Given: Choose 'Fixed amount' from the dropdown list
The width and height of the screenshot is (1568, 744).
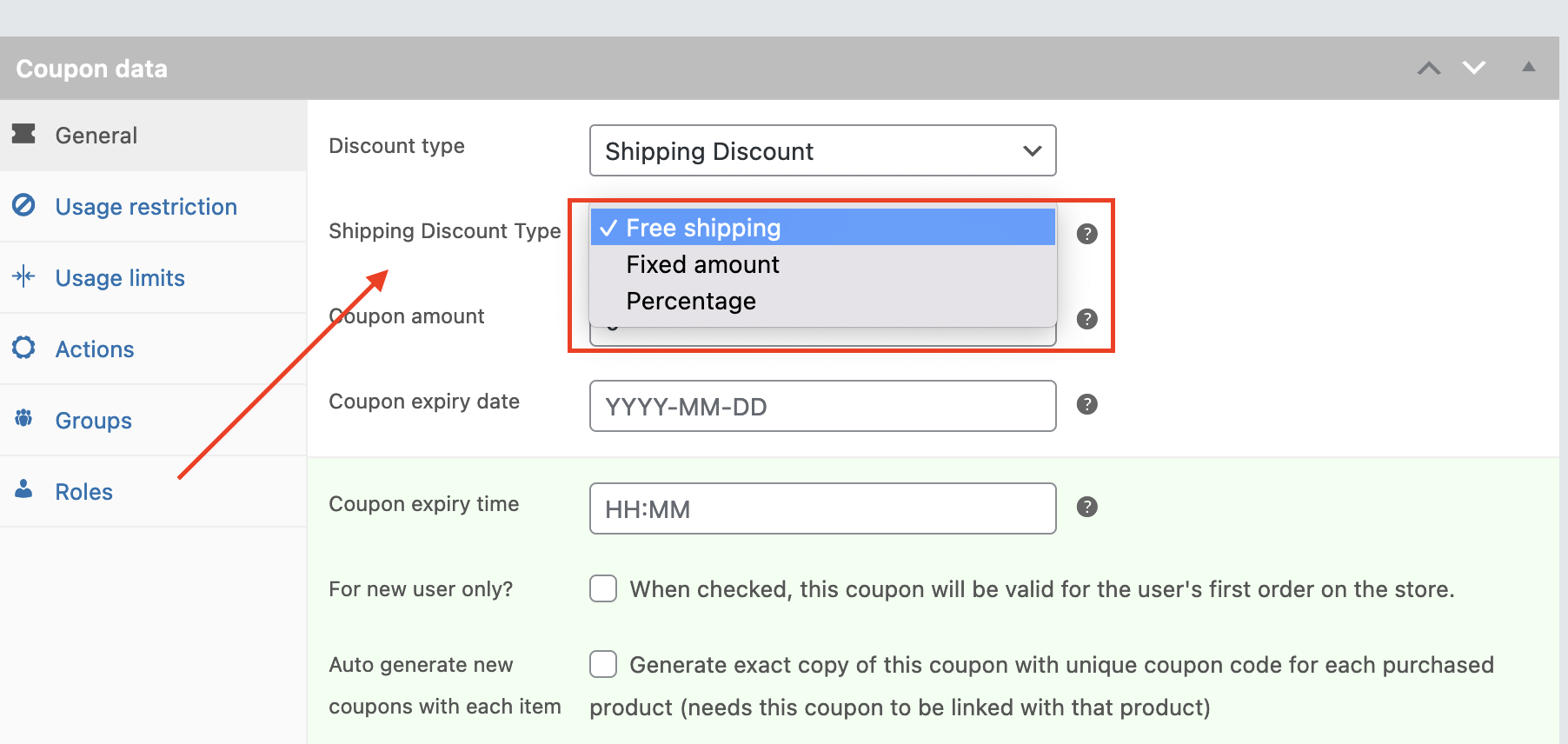Looking at the screenshot, I should tap(702, 264).
